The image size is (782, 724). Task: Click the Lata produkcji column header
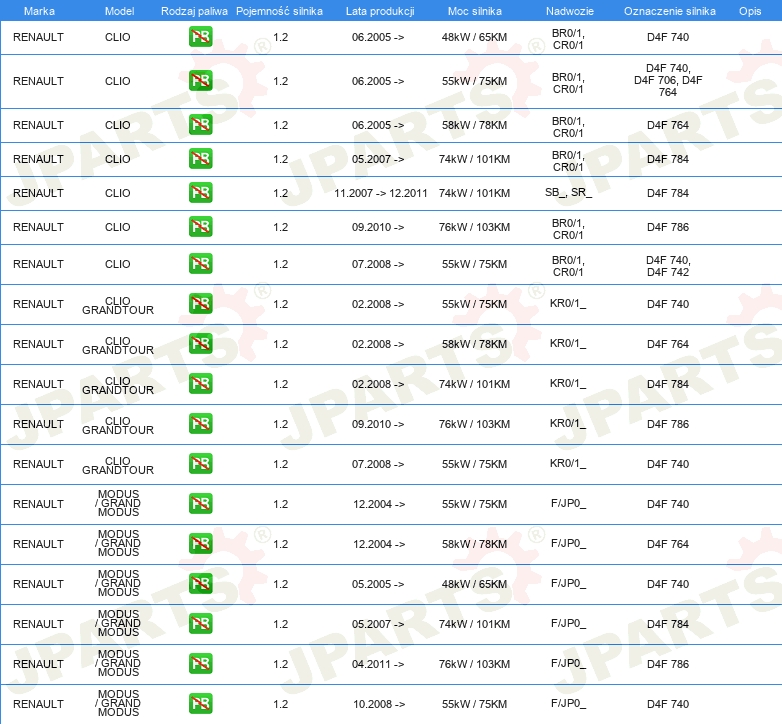tap(380, 11)
